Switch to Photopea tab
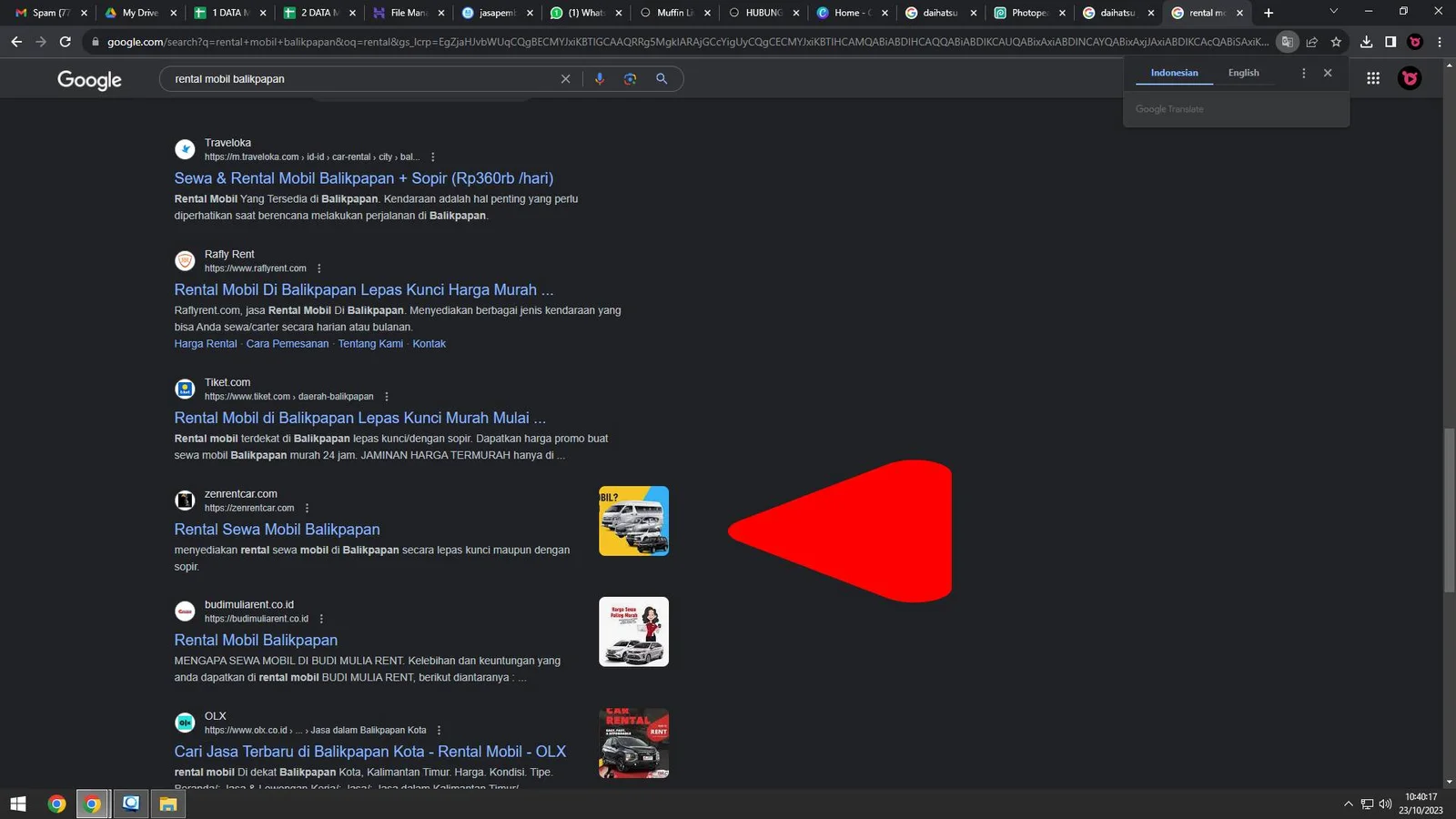Image resolution: width=1456 pixels, height=819 pixels. pos(1028,13)
